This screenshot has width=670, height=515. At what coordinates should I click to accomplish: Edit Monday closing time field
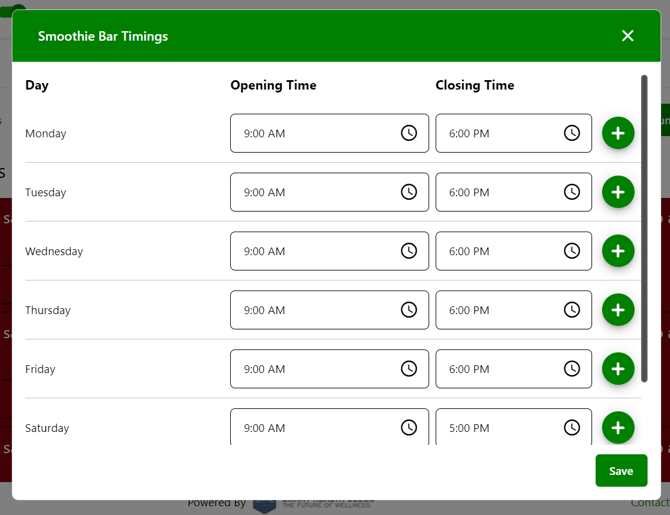(x=514, y=133)
